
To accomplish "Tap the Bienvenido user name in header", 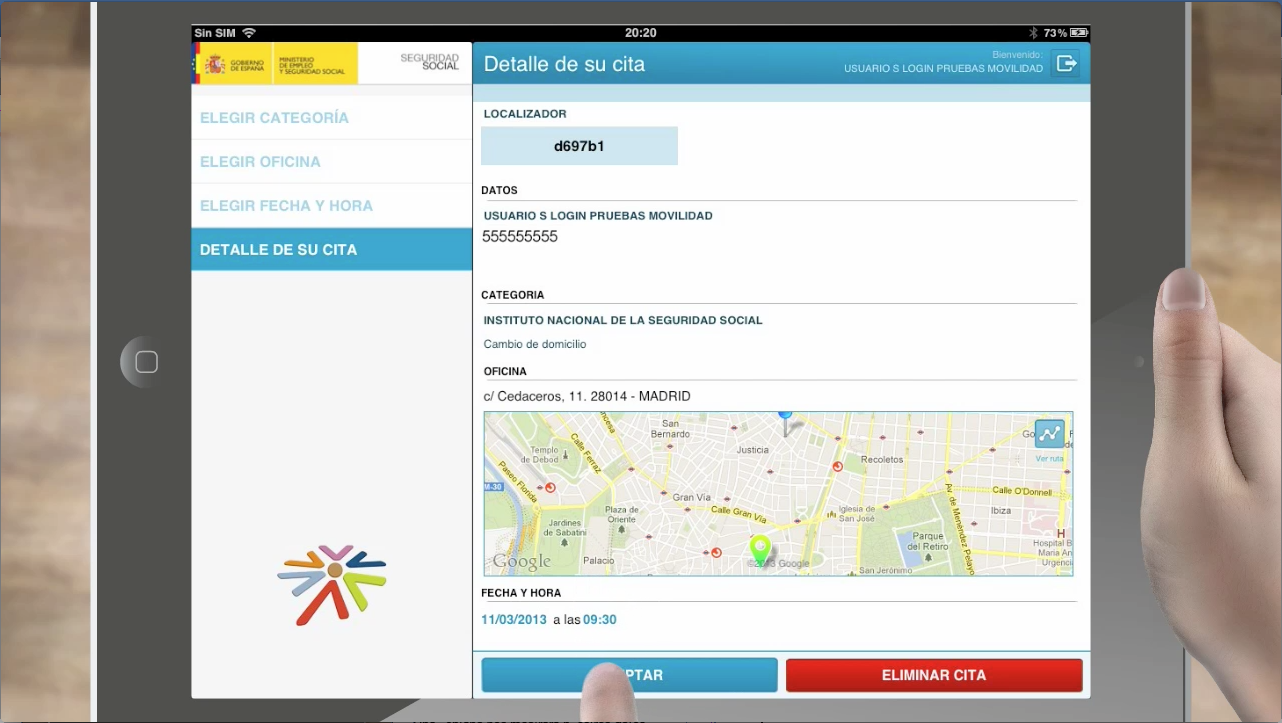I will (943, 69).
